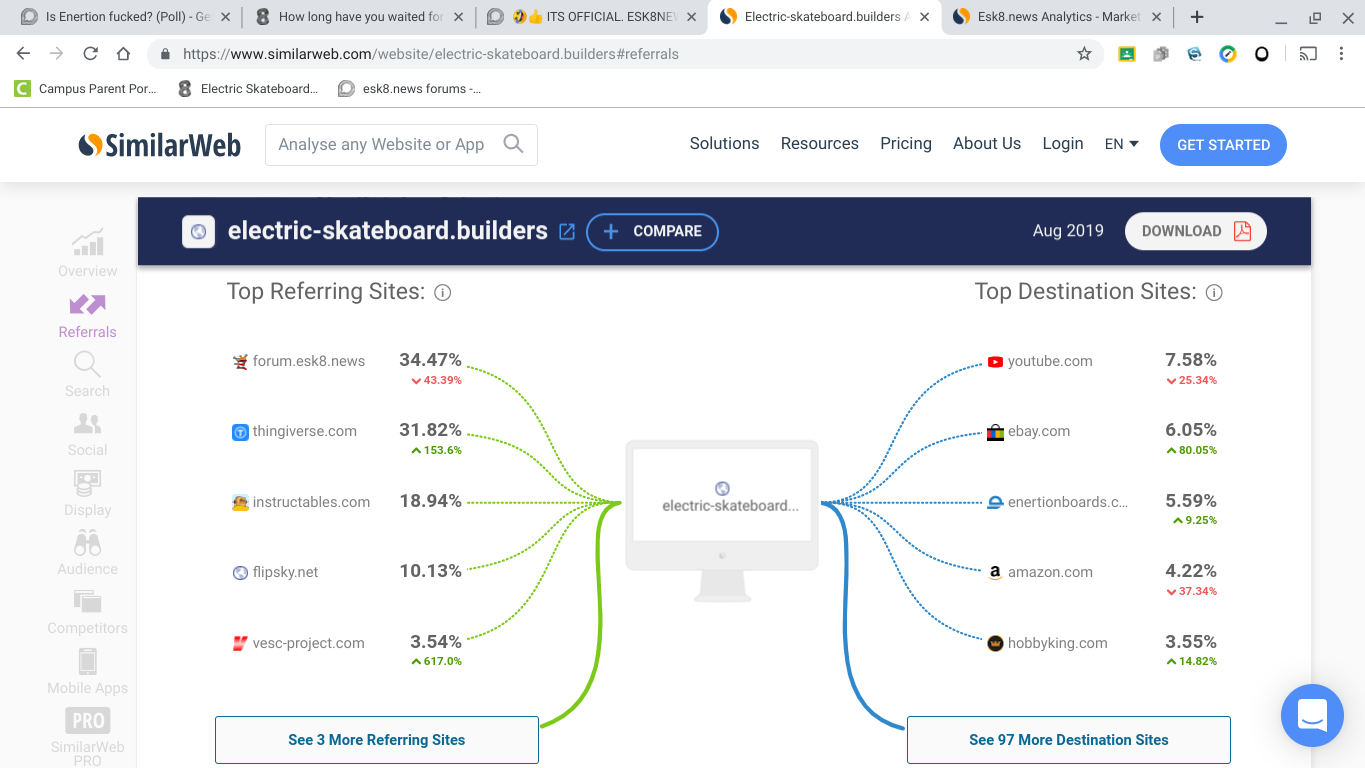
Task: Open external link icon beside electric-skateboard.builders
Action: click(x=567, y=231)
